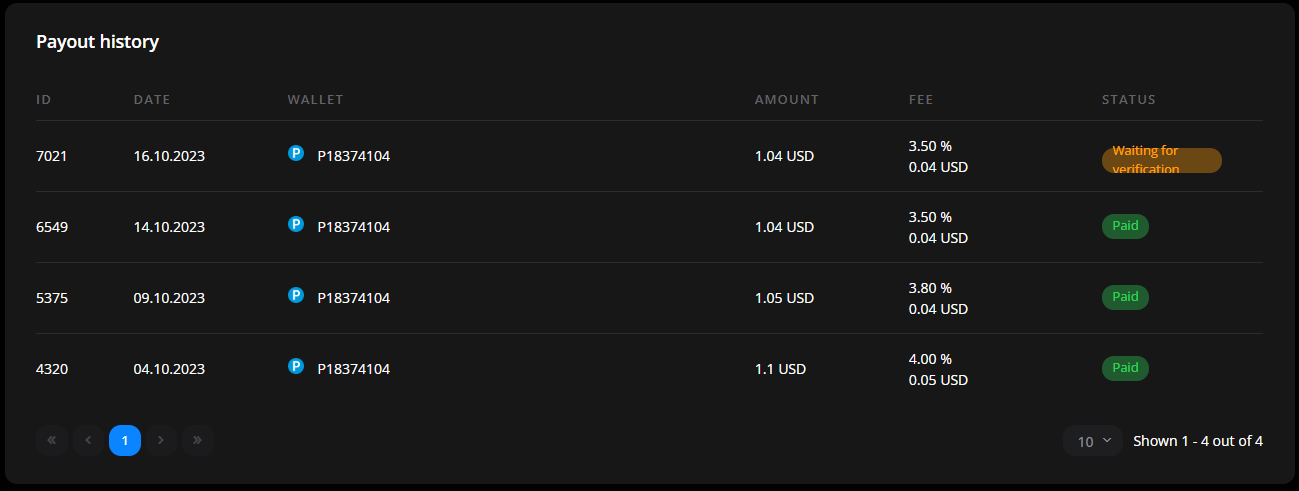Select page 1 in pagination

pyautogui.click(x=125, y=440)
